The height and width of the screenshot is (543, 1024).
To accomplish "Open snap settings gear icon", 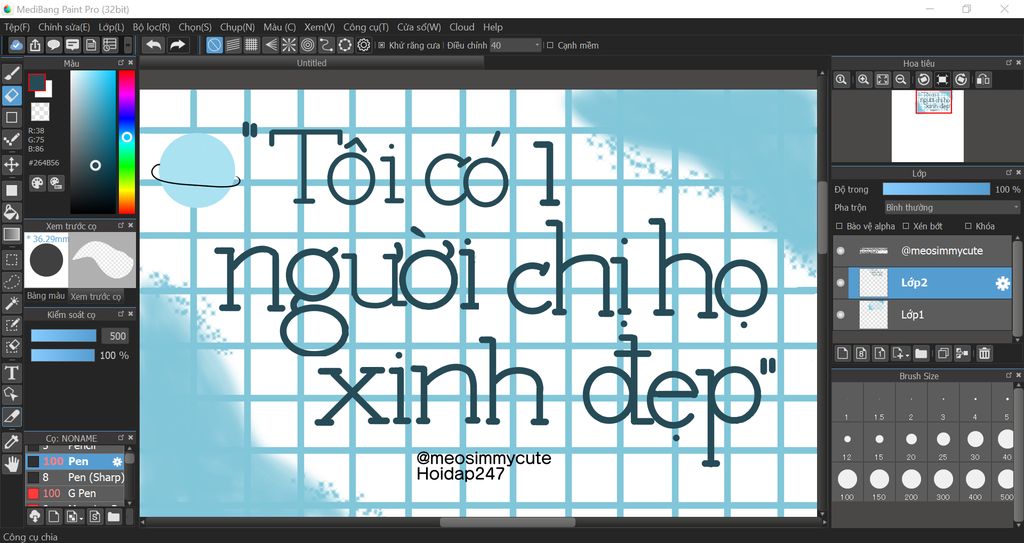I will 364,45.
